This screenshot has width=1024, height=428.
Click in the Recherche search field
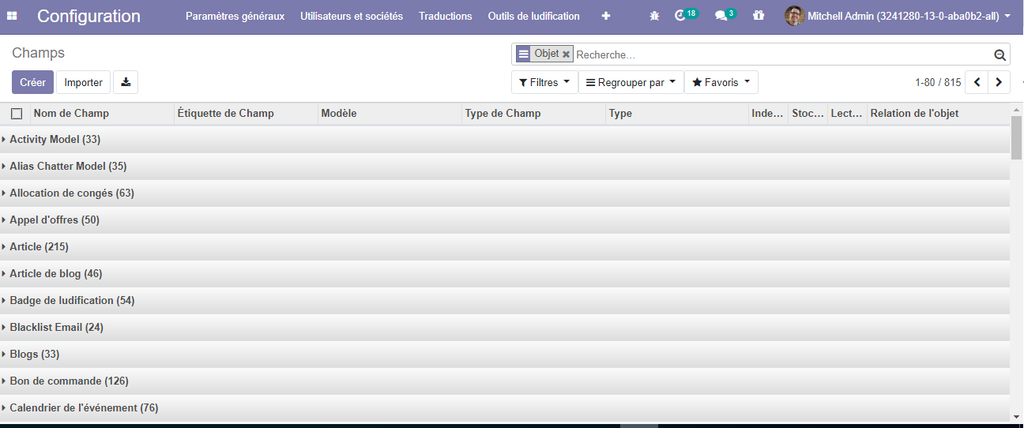click(x=780, y=55)
